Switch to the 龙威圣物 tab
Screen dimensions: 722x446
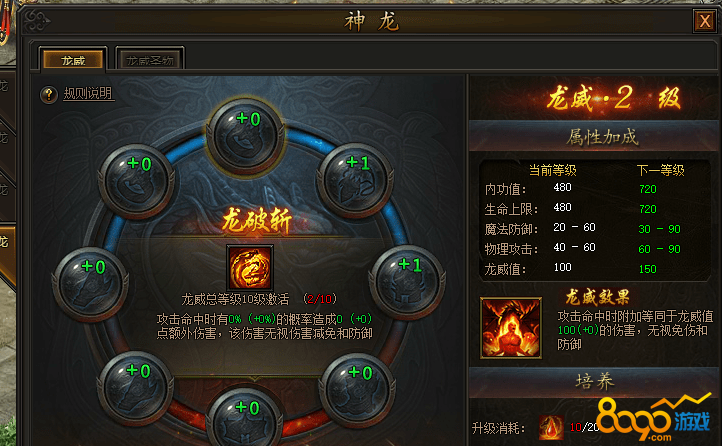[x=150, y=60]
